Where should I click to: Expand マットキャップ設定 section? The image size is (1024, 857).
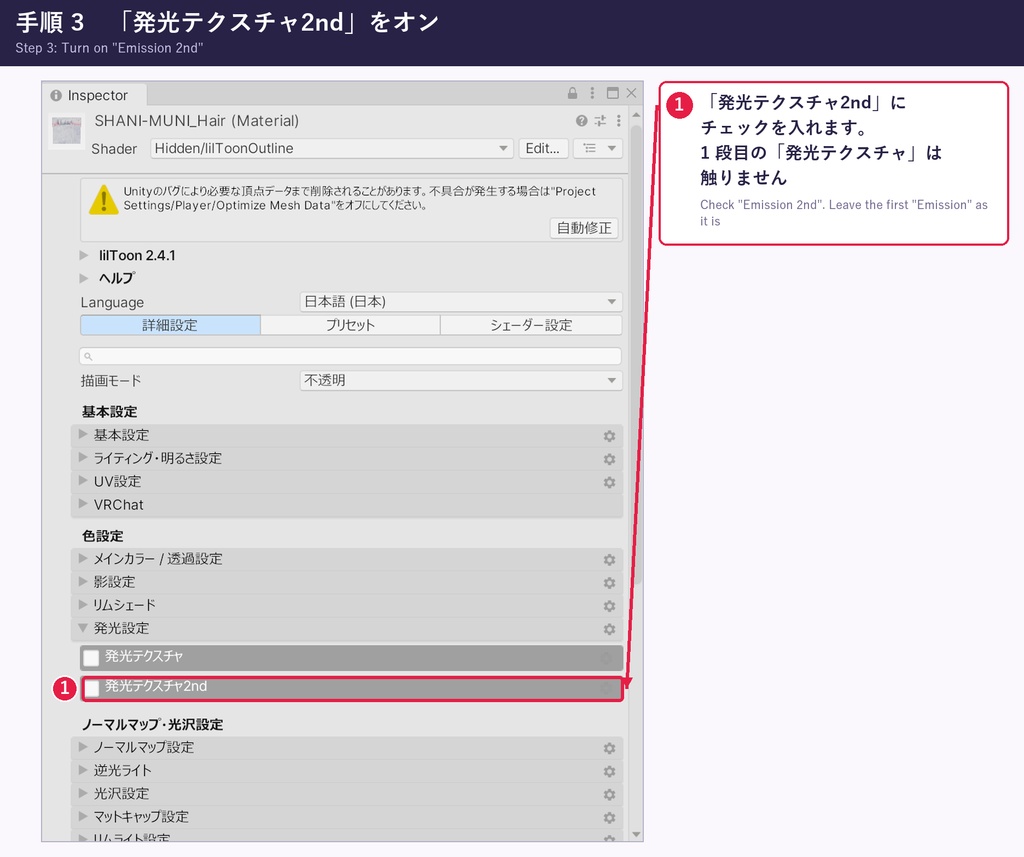tap(347, 817)
